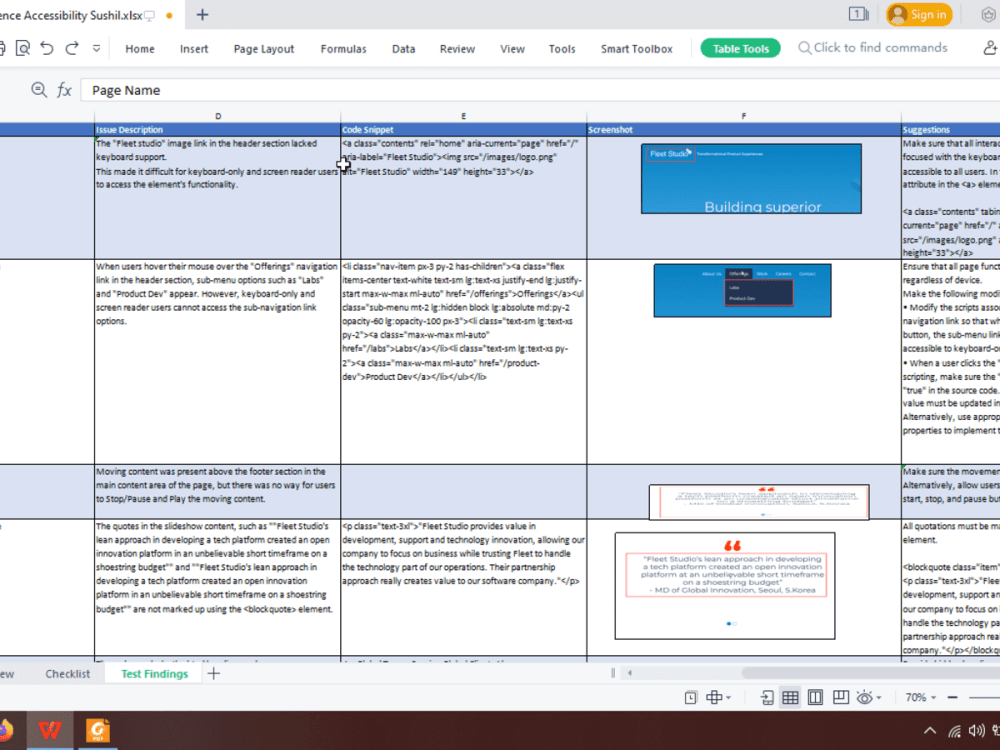The image size is (1000, 750).
Task: Select the red quotation marks slideshow screenshot thumbnail
Action: pyautogui.click(x=724, y=585)
